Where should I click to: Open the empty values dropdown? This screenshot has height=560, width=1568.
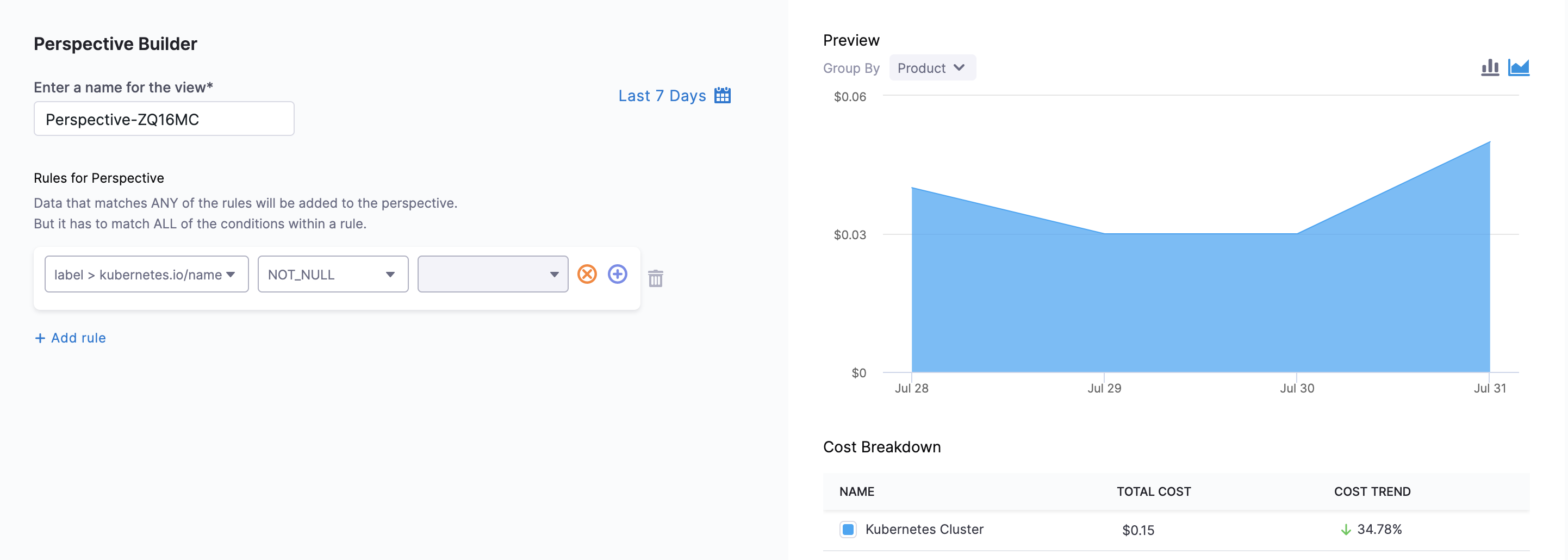pos(493,274)
